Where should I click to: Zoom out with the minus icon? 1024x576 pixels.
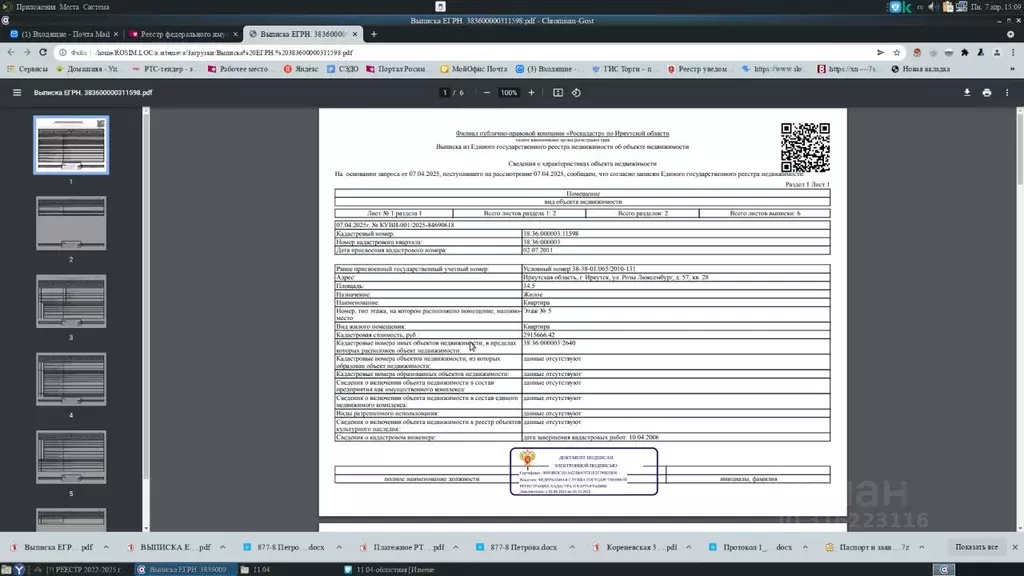[x=487, y=92]
